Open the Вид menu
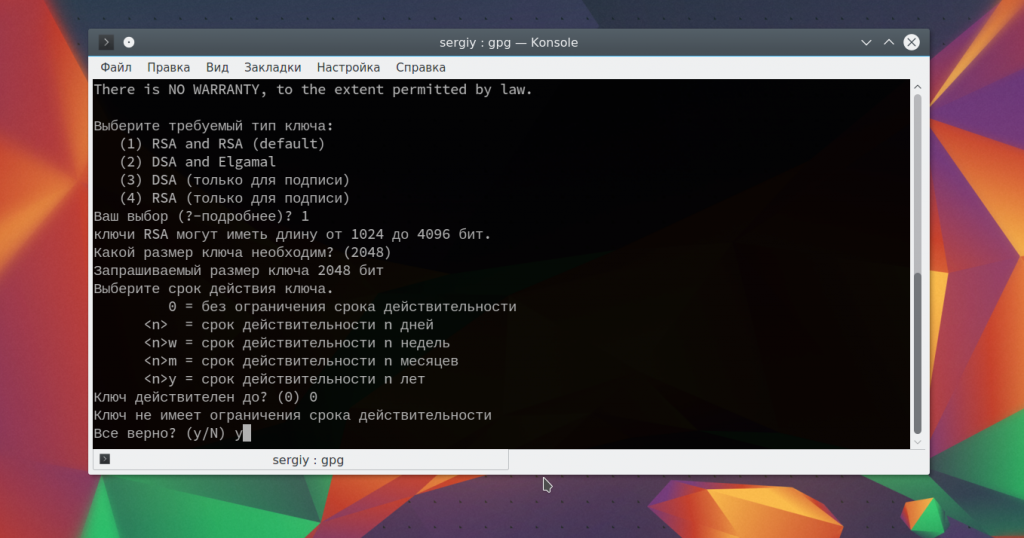The height and width of the screenshot is (538, 1024). (x=217, y=67)
